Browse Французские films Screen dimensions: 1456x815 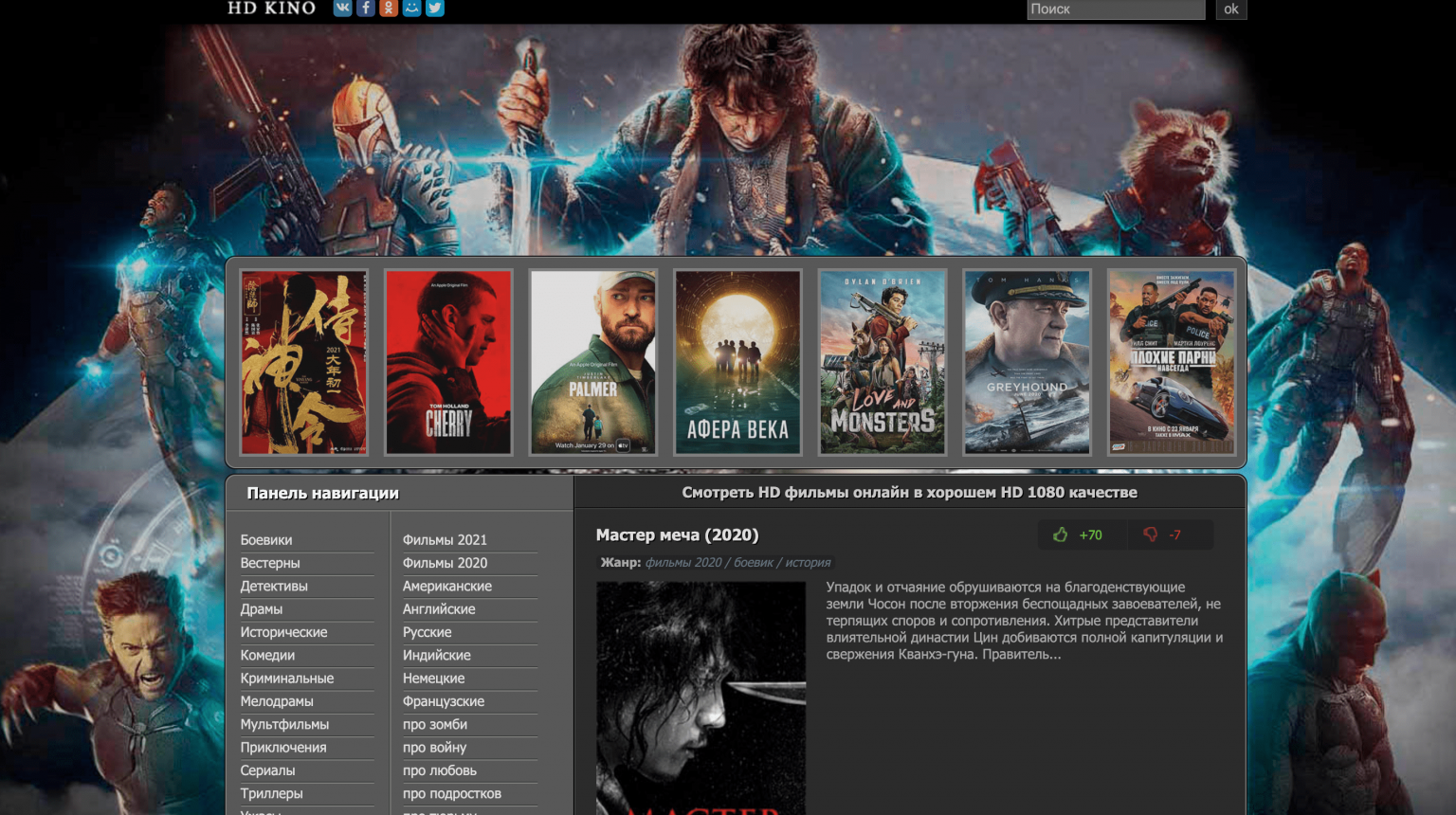coord(444,701)
